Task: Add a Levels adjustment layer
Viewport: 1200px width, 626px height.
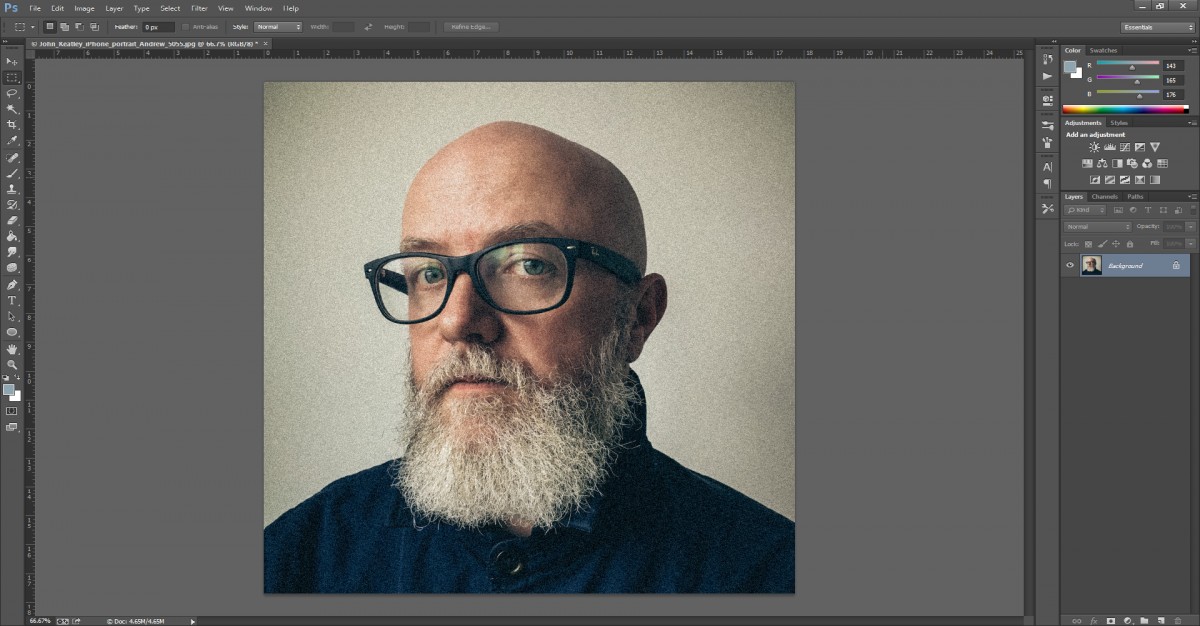Action: coord(1108,147)
